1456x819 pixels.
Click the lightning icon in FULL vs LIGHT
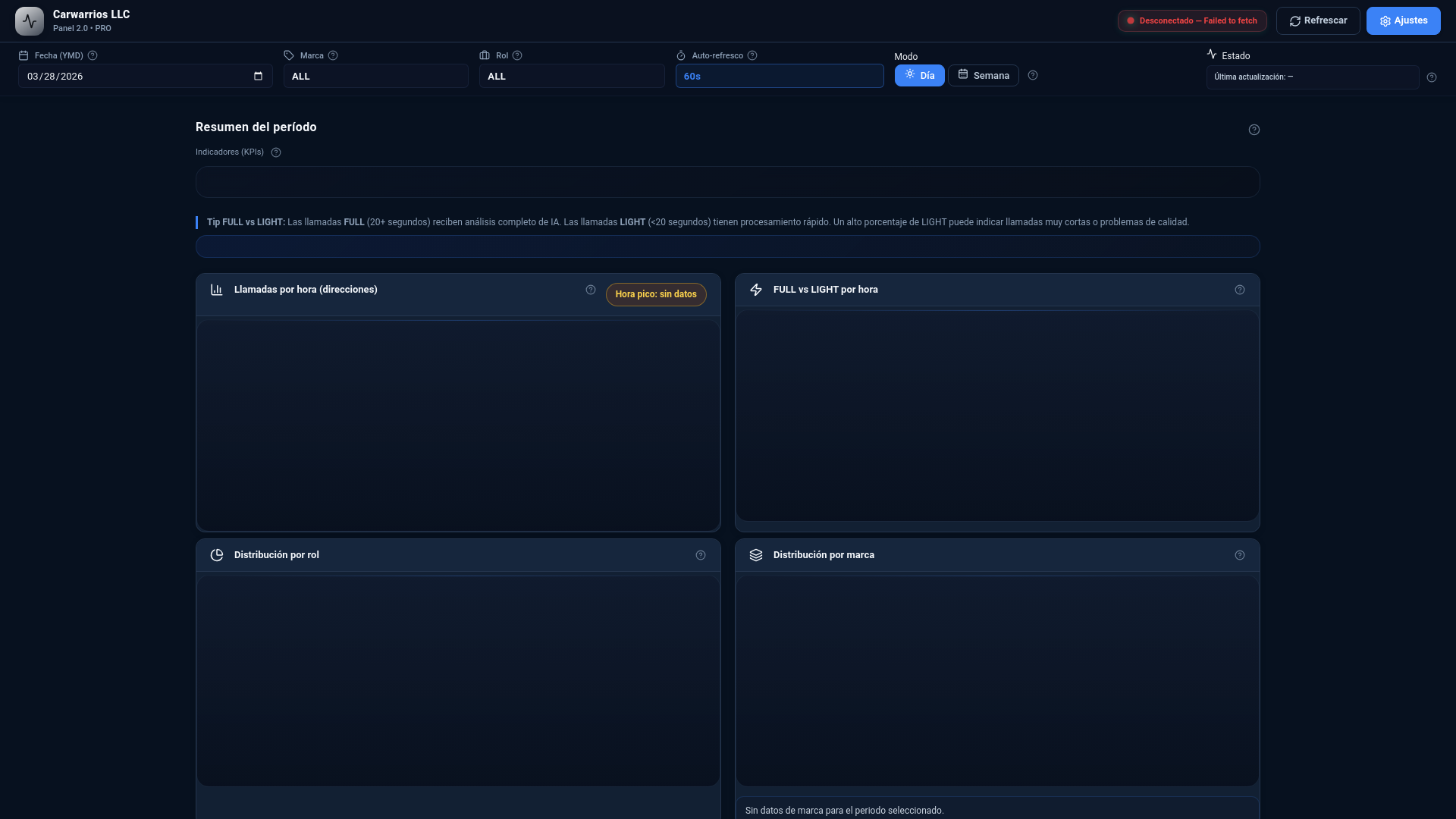pyautogui.click(x=756, y=290)
